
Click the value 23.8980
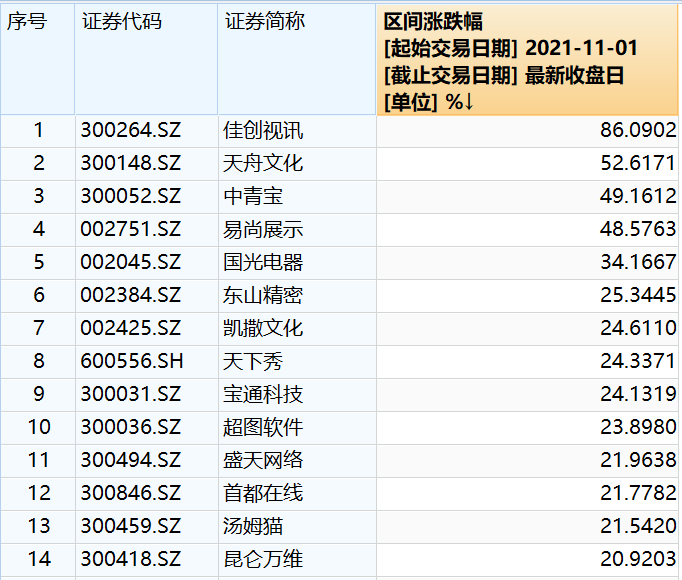(x=638, y=427)
